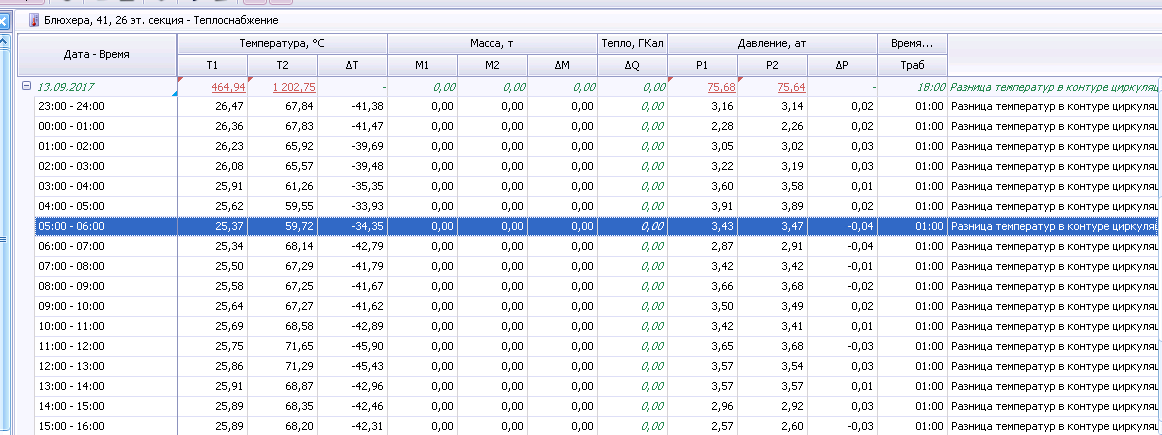Click ΔT value -34,35 in highlighted row

click(x=368, y=227)
